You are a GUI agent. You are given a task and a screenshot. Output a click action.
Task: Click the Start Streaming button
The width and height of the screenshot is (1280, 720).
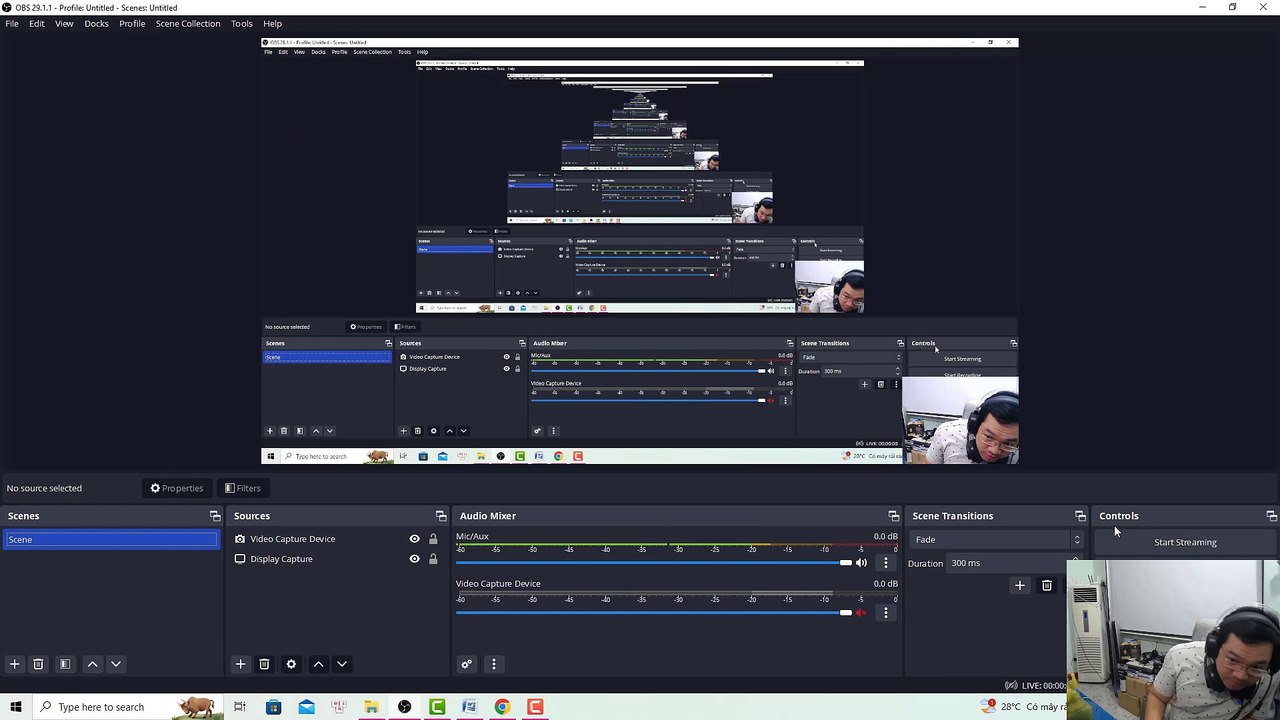click(x=1186, y=542)
